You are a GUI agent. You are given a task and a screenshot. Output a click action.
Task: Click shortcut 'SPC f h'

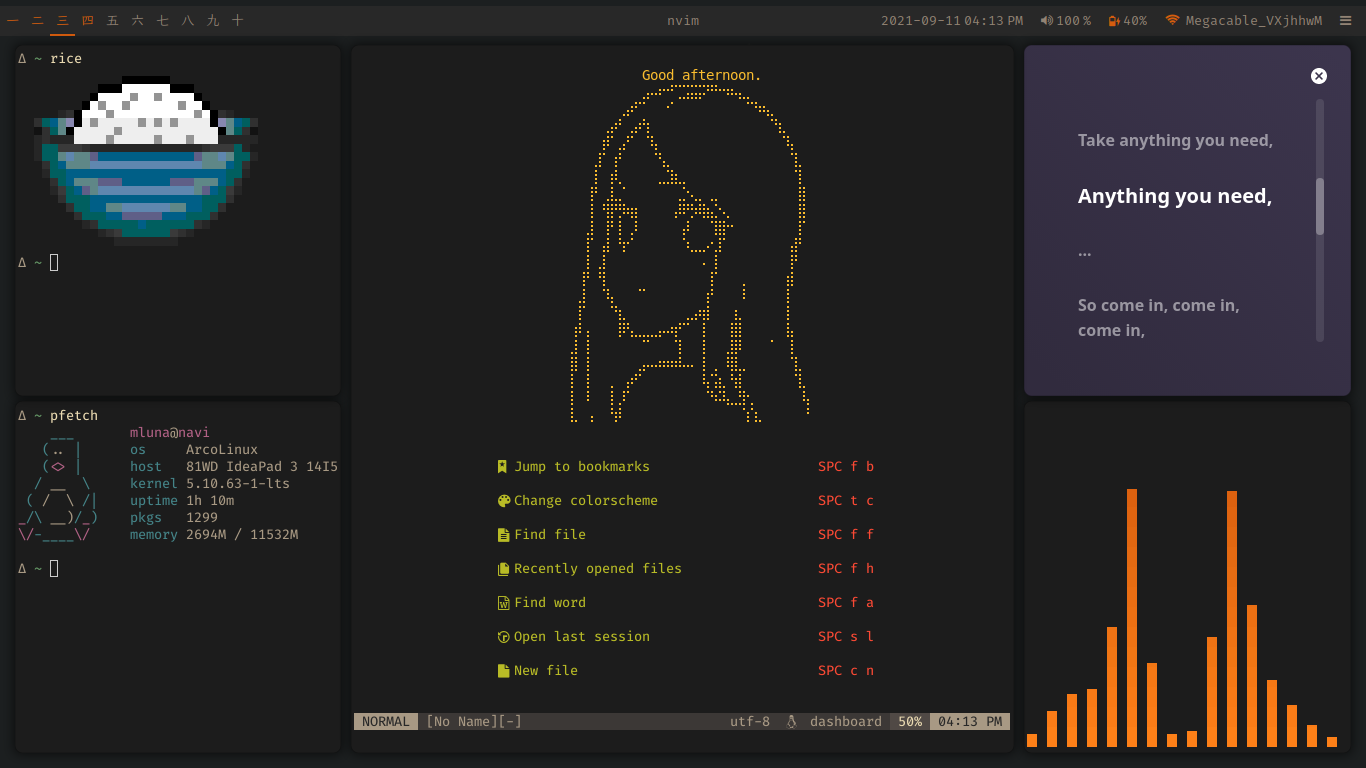(846, 569)
